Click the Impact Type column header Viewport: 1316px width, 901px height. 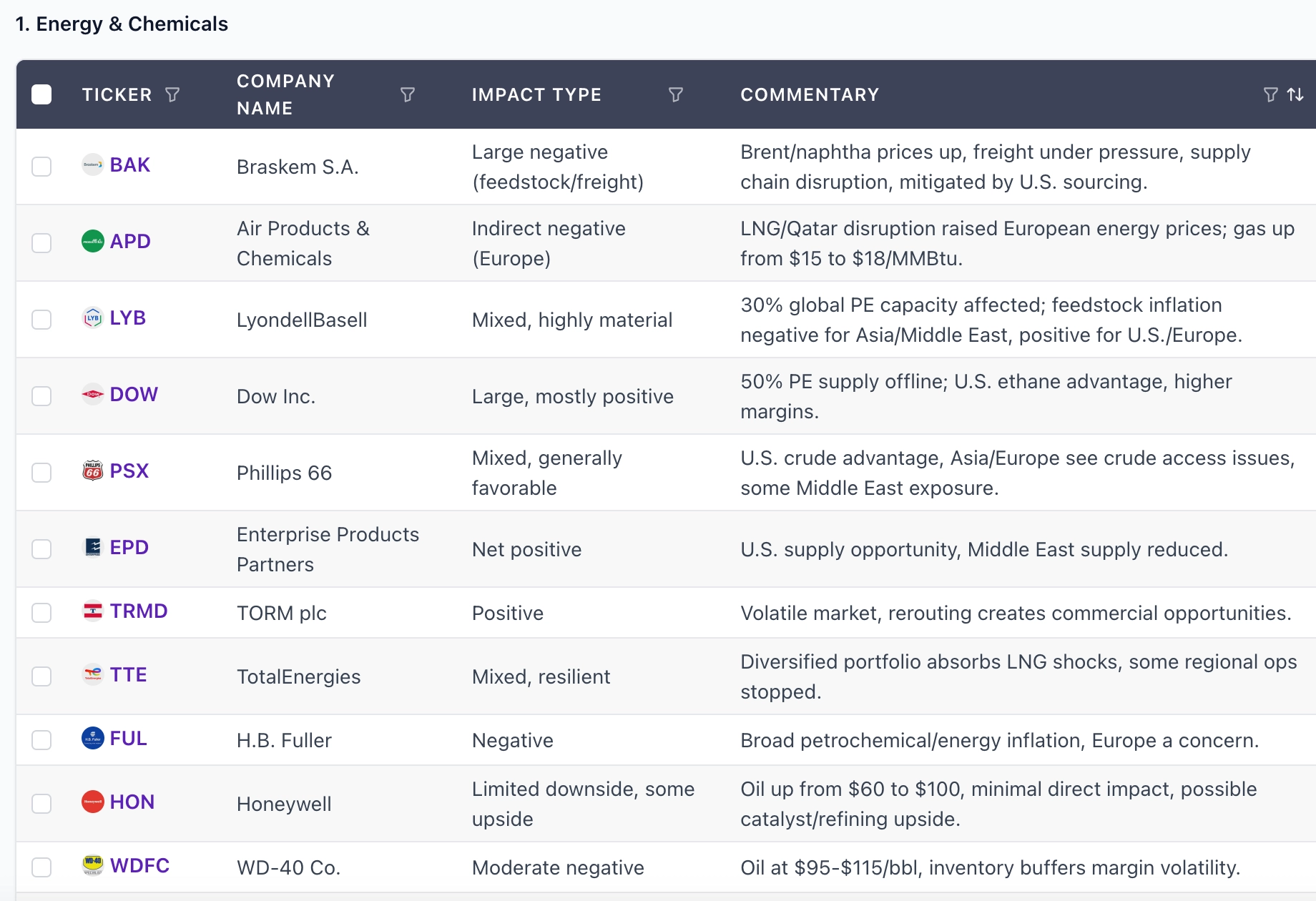point(536,94)
